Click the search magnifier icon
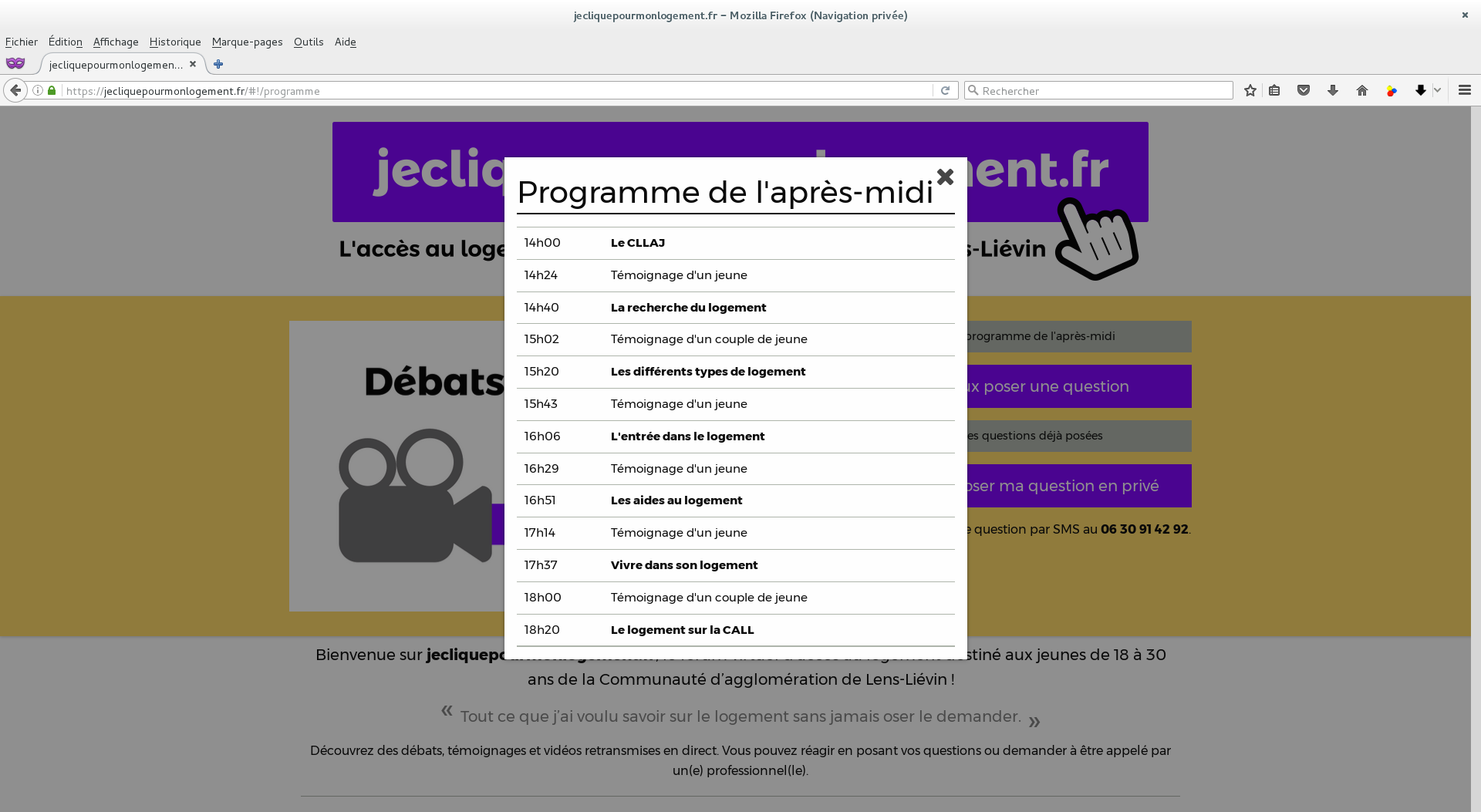 point(973,90)
